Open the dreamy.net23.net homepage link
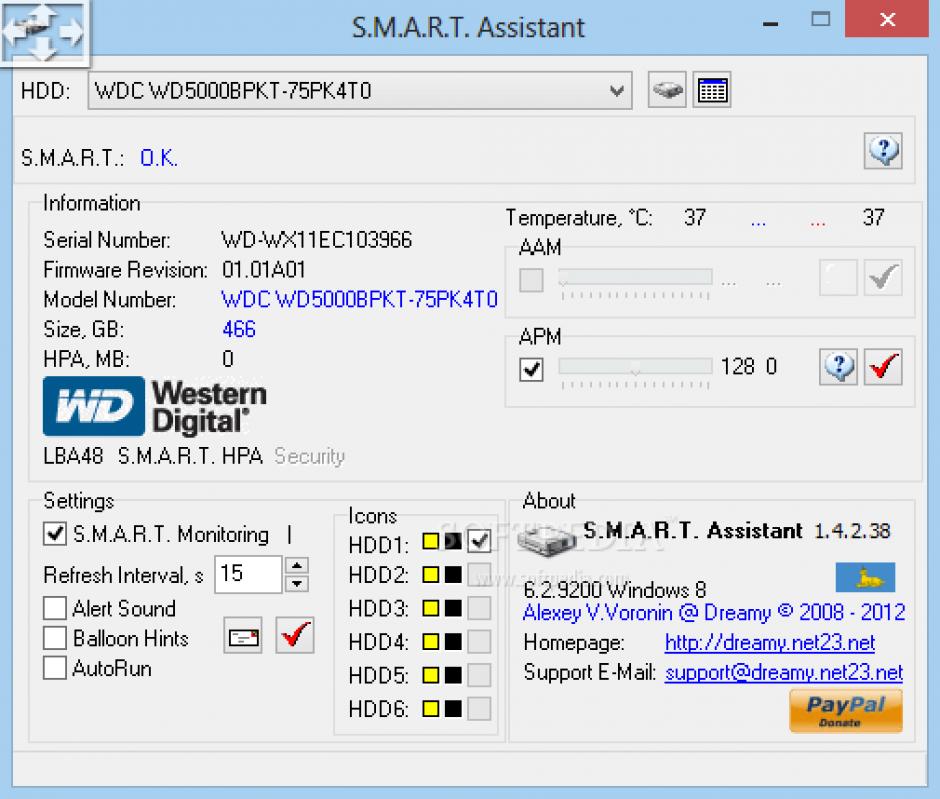Image resolution: width=940 pixels, height=799 pixels. [769, 643]
